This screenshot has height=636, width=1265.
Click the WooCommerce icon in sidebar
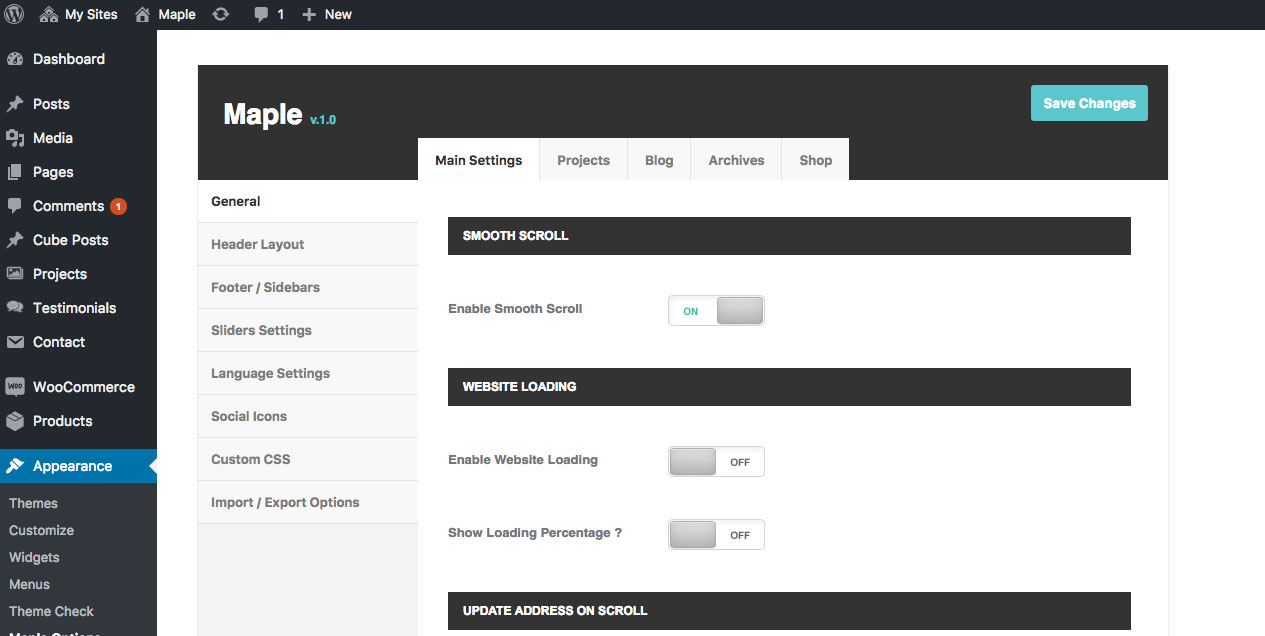pyautogui.click(x=15, y=387)
